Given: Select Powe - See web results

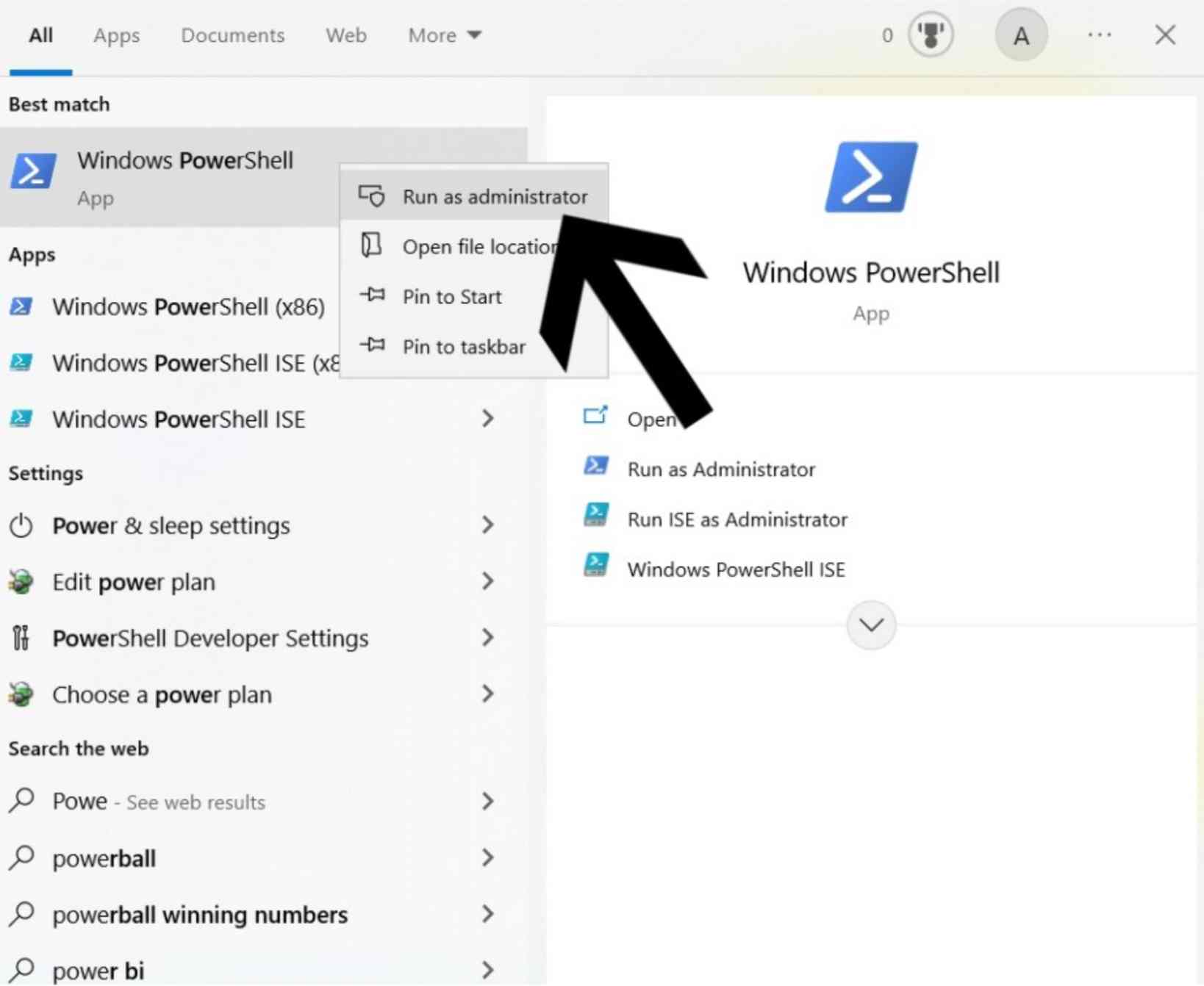Looking at the screenshot, I should point(159,801).
